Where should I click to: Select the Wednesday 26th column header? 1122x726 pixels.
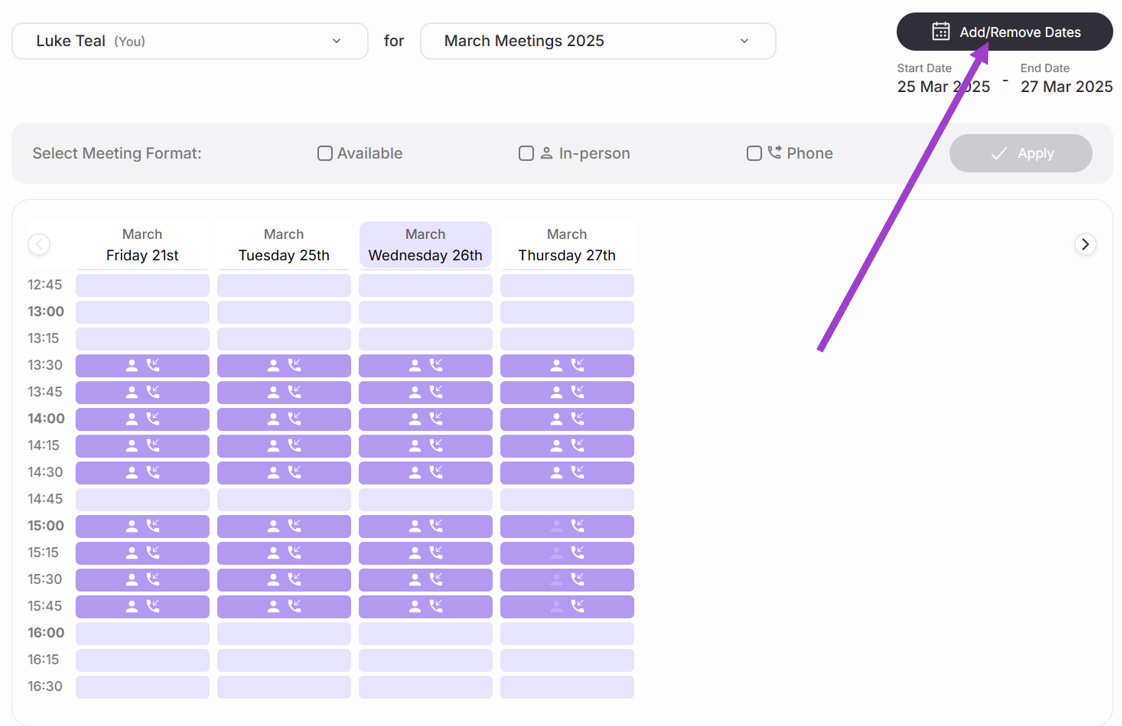coord(425,245)
